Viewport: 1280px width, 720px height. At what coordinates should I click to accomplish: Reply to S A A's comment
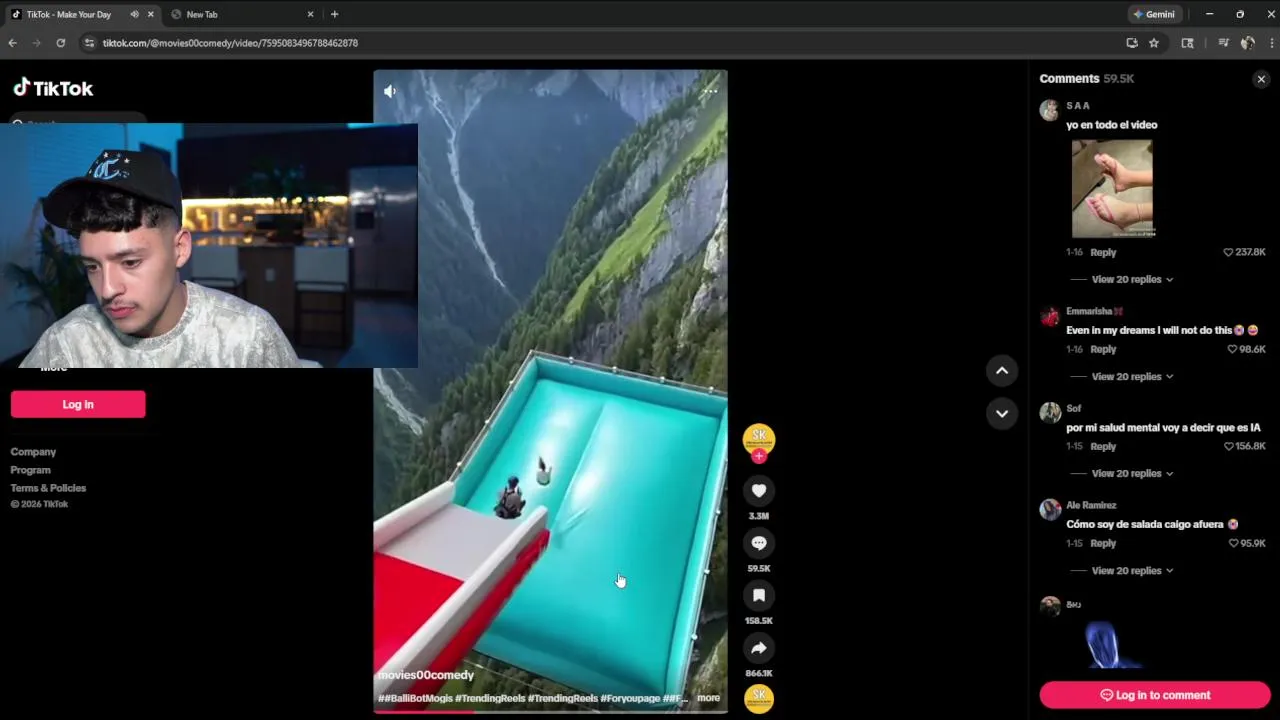coord(1103,252)
